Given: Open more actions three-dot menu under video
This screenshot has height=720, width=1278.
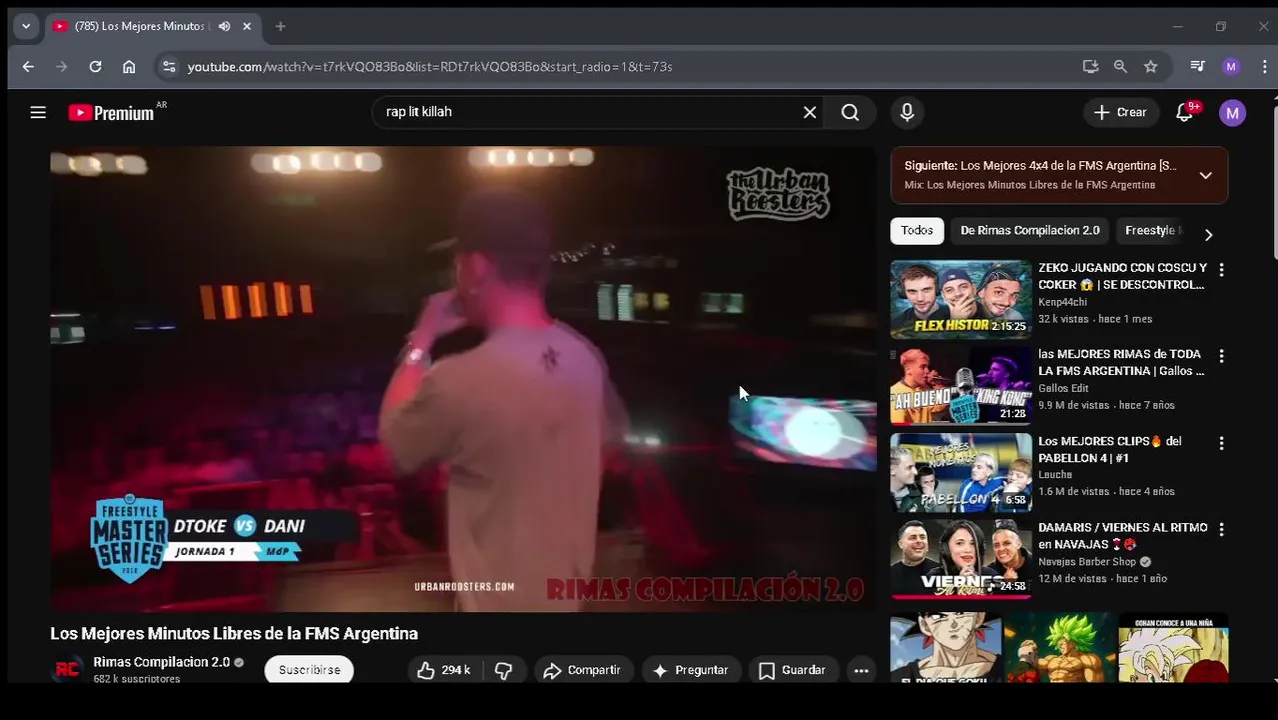Looking at the screenshot, I should tap(861, 670).
